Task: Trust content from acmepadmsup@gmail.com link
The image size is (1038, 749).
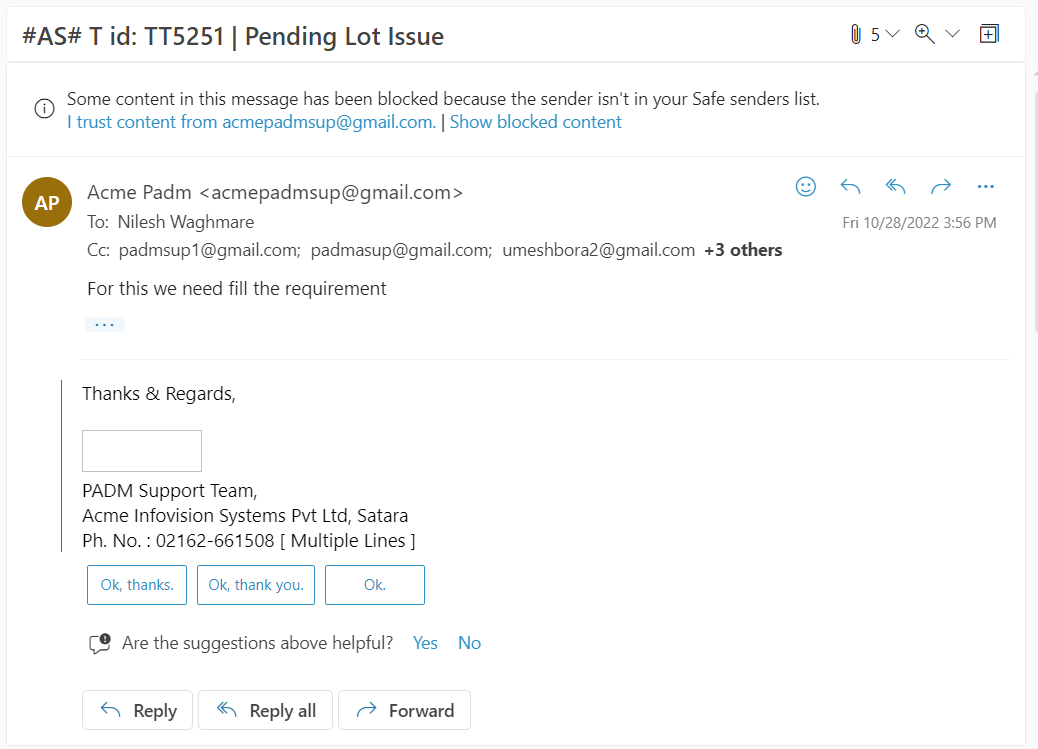Action: pyautogui.click(x=252, y=123)
